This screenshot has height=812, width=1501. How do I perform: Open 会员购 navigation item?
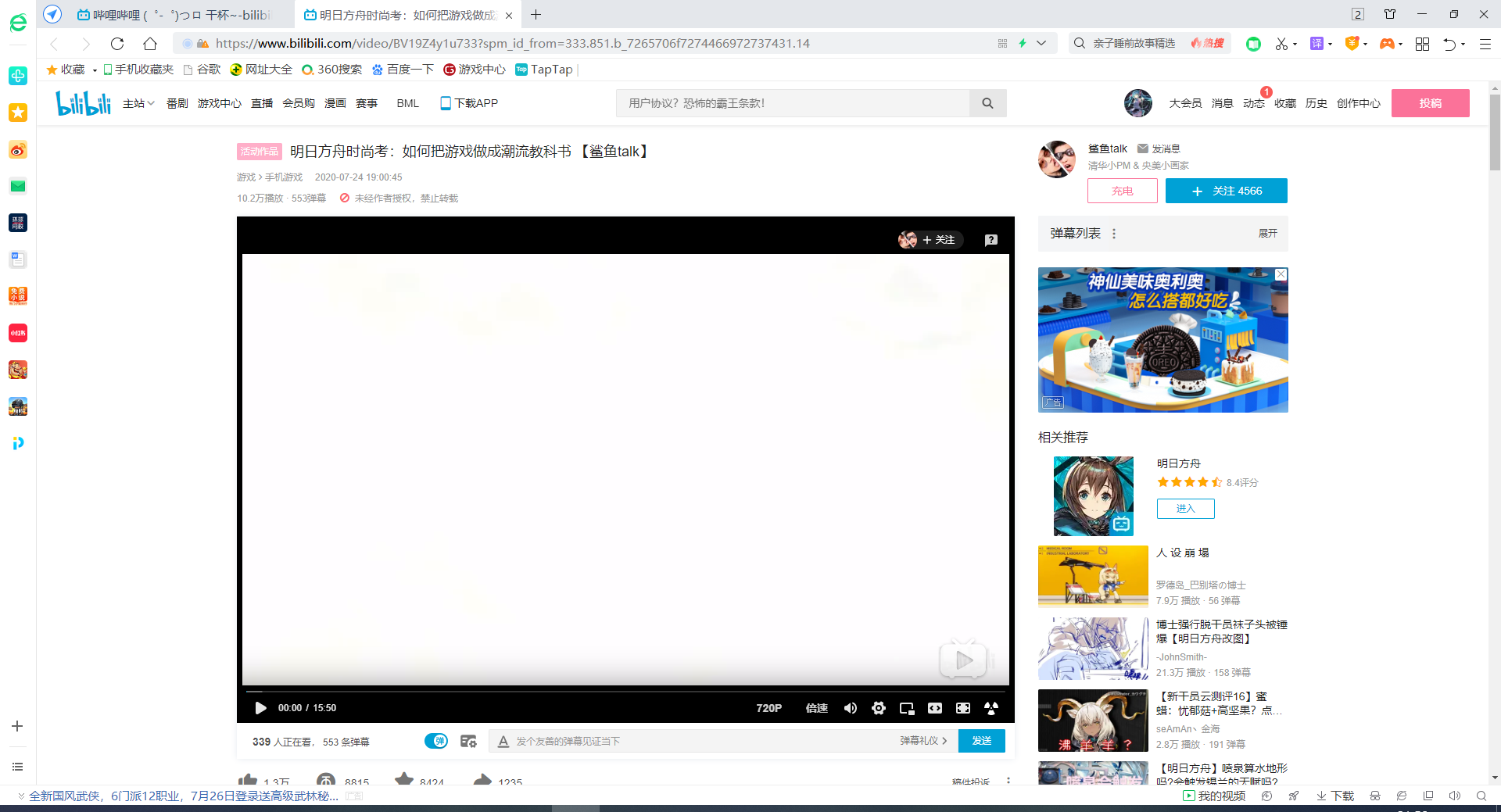pyautogui.click(x=299, y=103)
